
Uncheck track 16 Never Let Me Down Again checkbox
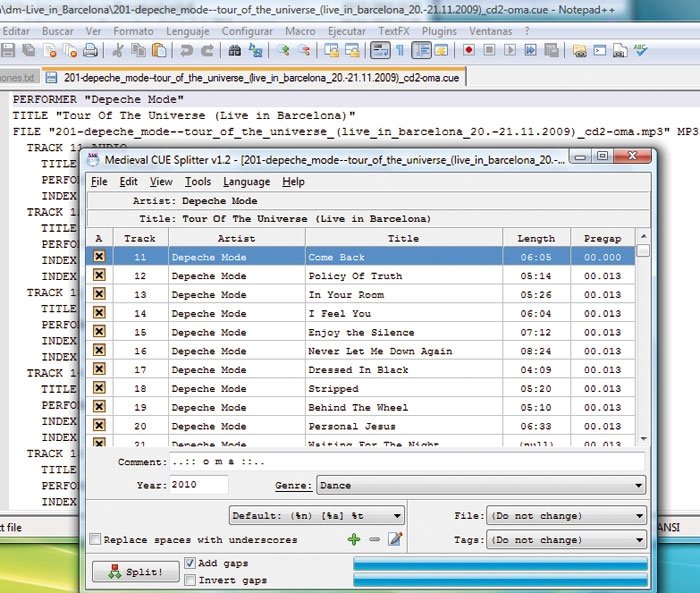click(x=99, y=350)
